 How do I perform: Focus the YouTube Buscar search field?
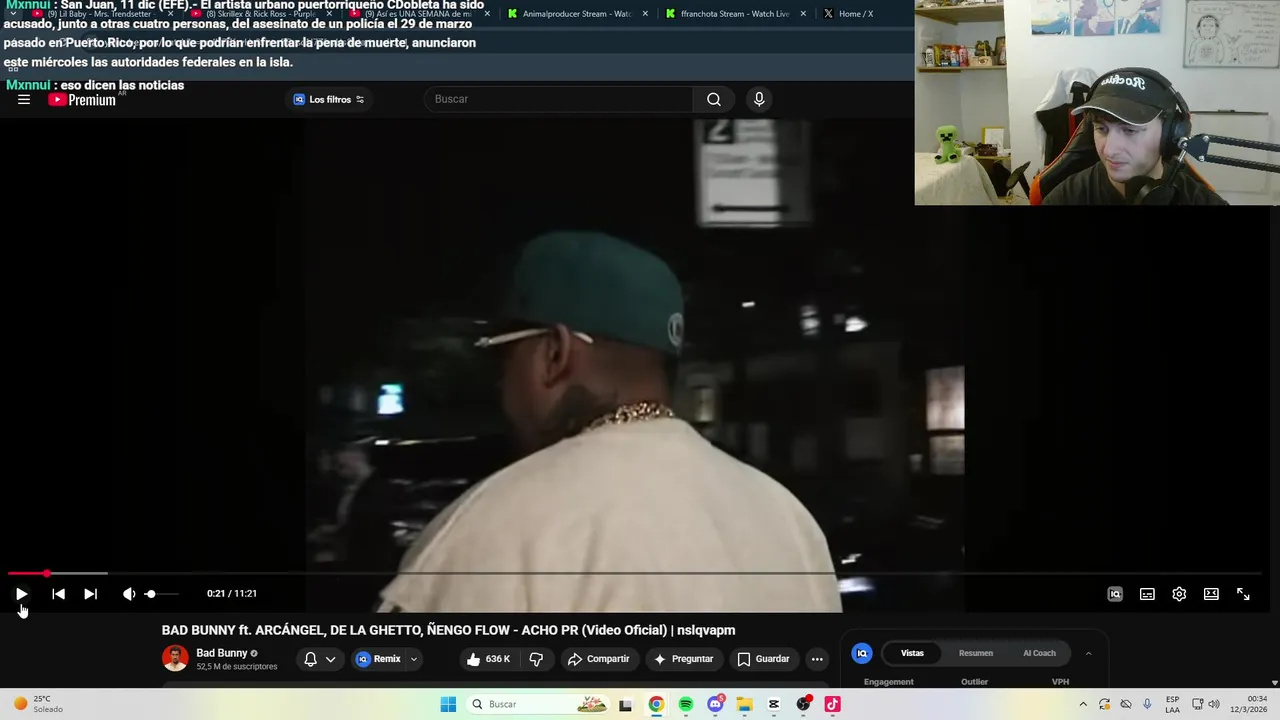click(558, 99)
